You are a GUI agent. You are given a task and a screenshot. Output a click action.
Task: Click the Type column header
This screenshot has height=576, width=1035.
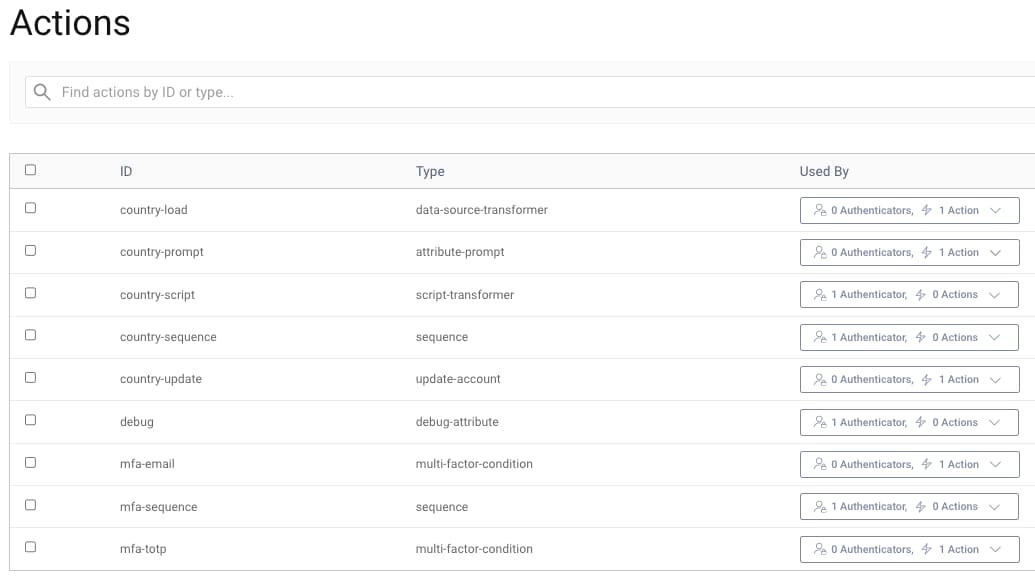click(x=429, y=171)
